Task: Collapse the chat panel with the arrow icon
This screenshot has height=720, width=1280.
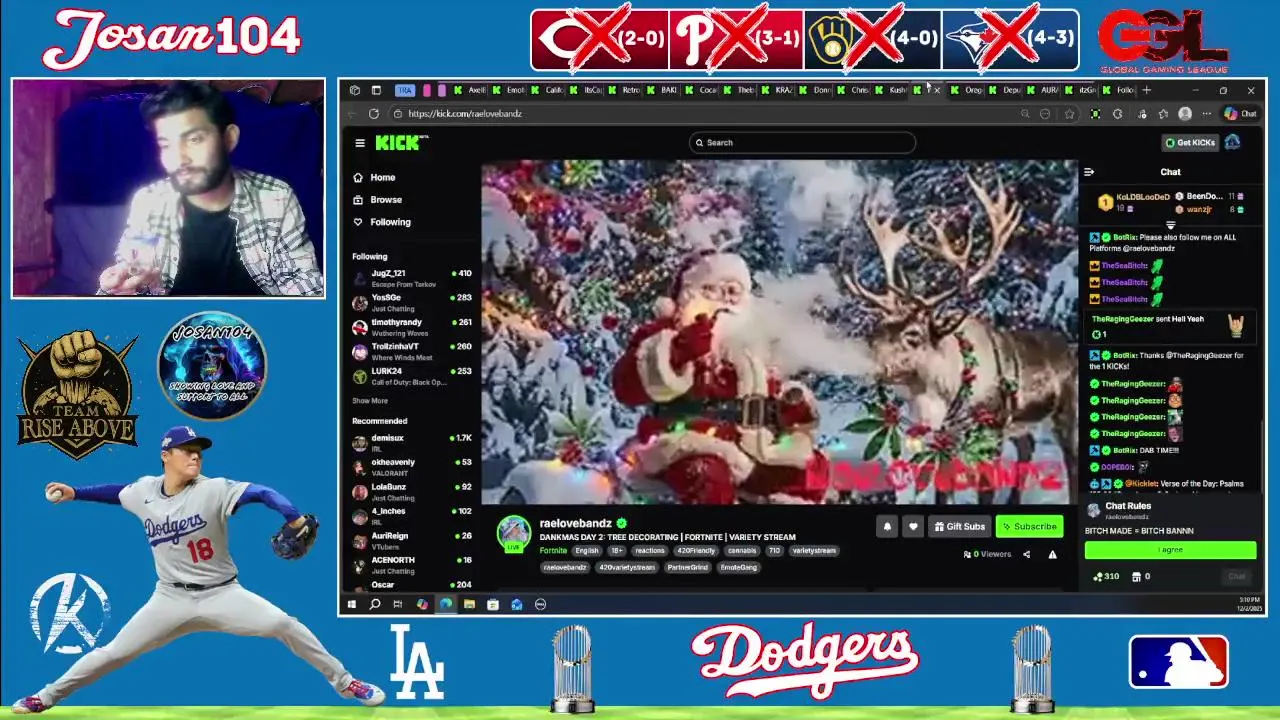Action: pyautogui.click(x=1089, y=172)
